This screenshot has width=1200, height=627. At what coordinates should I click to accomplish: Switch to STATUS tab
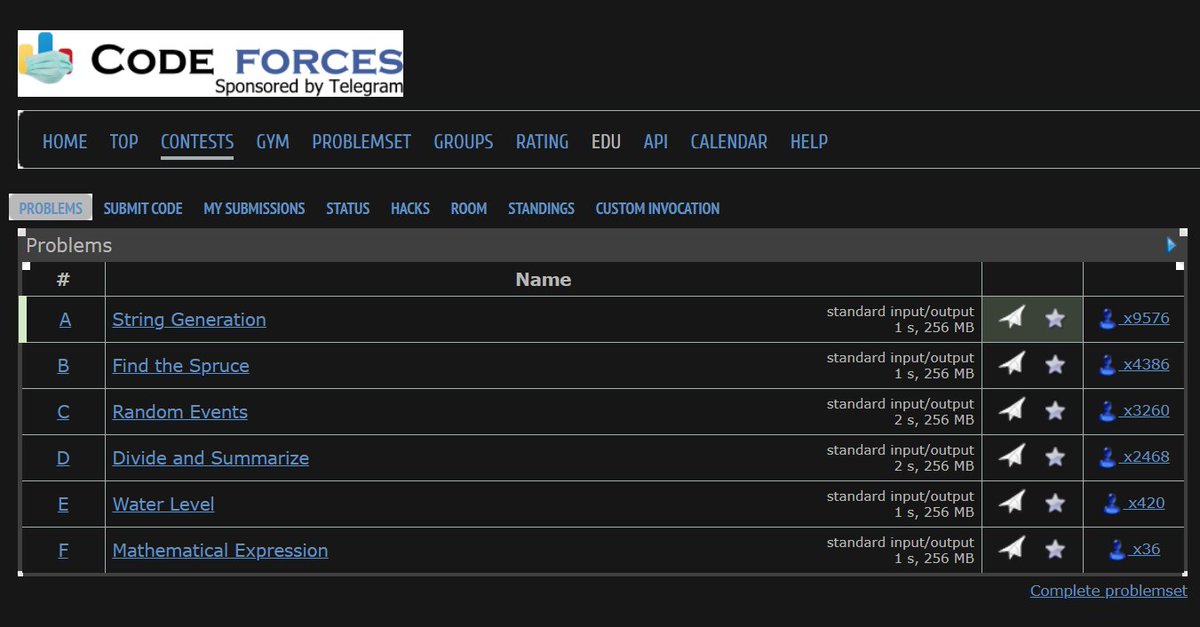click(348, 208)
